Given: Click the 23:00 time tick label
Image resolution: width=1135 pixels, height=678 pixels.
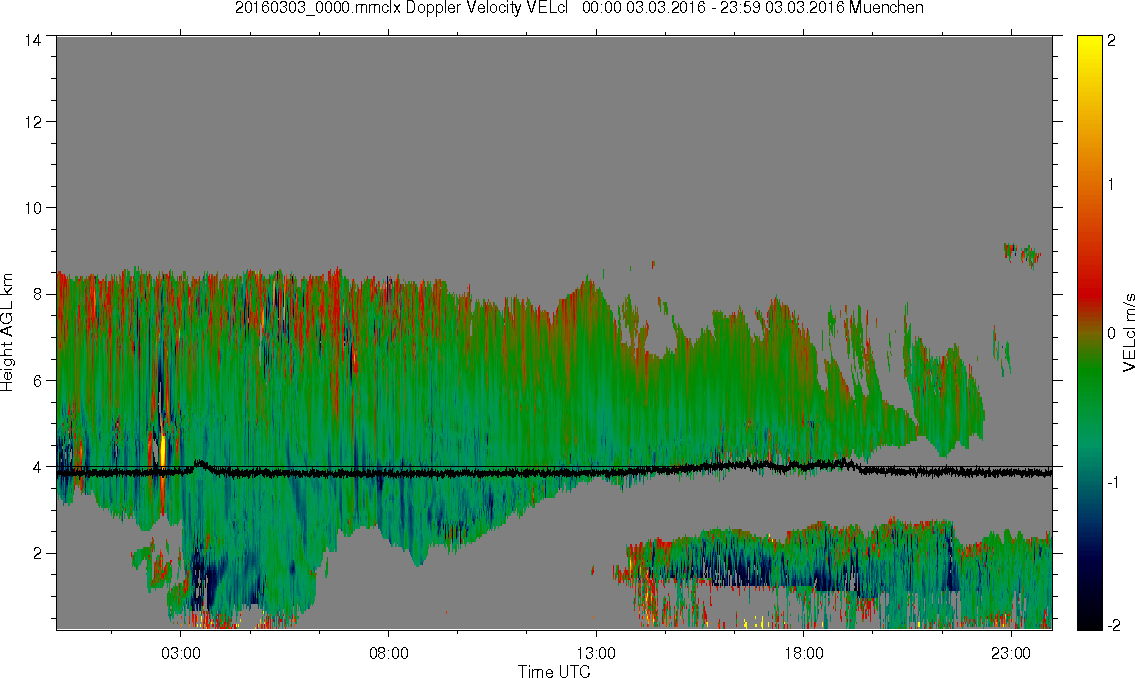Looking at the screenshot, I should coord(1011,653).
